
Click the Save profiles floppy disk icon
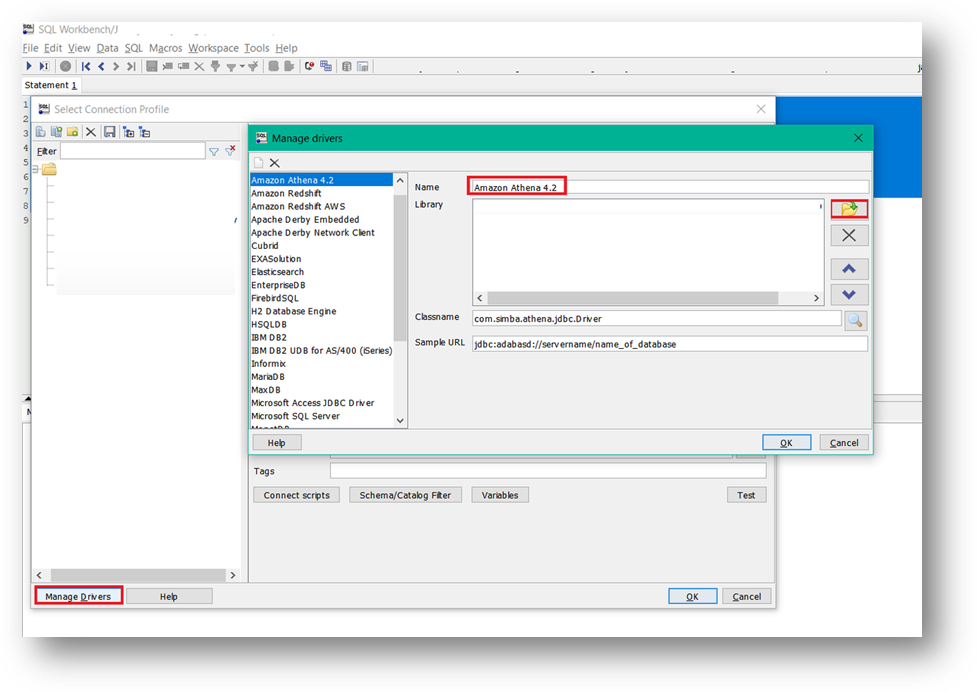tap(110, 131)
